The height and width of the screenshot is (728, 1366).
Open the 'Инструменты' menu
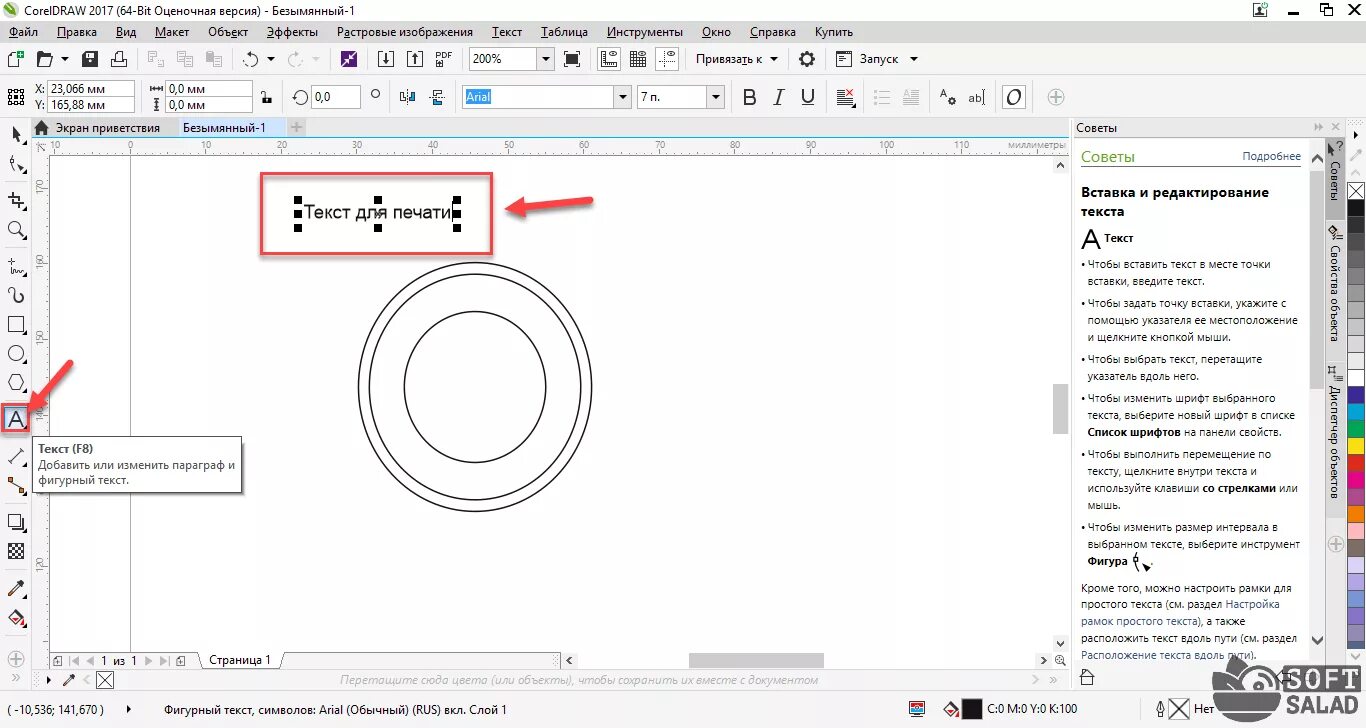pos(644,32)
